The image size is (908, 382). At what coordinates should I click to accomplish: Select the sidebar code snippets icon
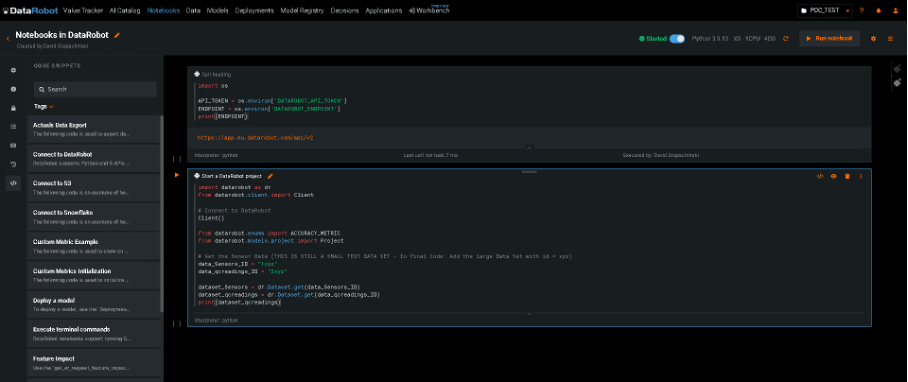(x=13, y=183)
